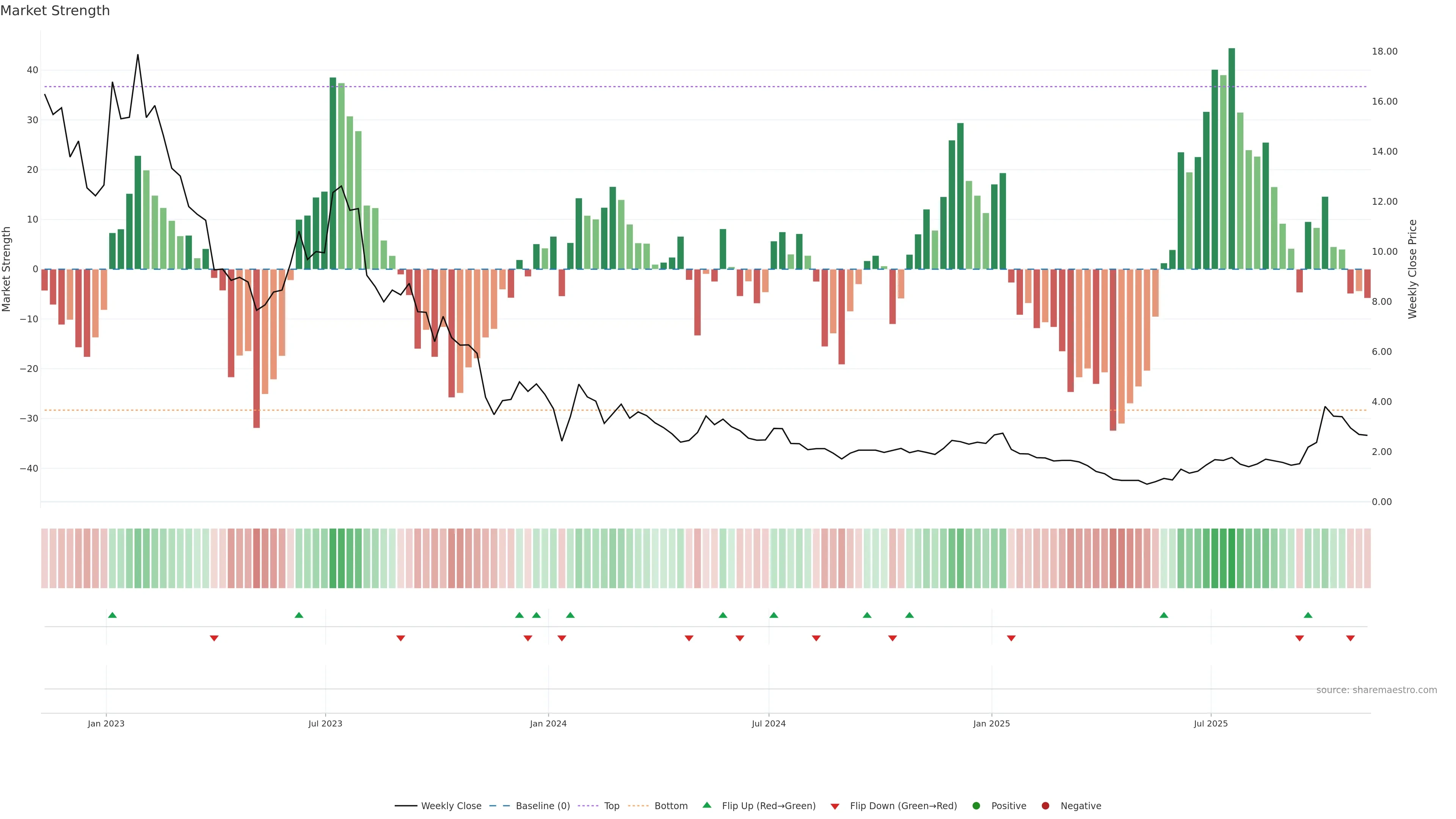Click the Market Strength chart title
Screen dimensions: 1456x819
click(x=55, y=11)
